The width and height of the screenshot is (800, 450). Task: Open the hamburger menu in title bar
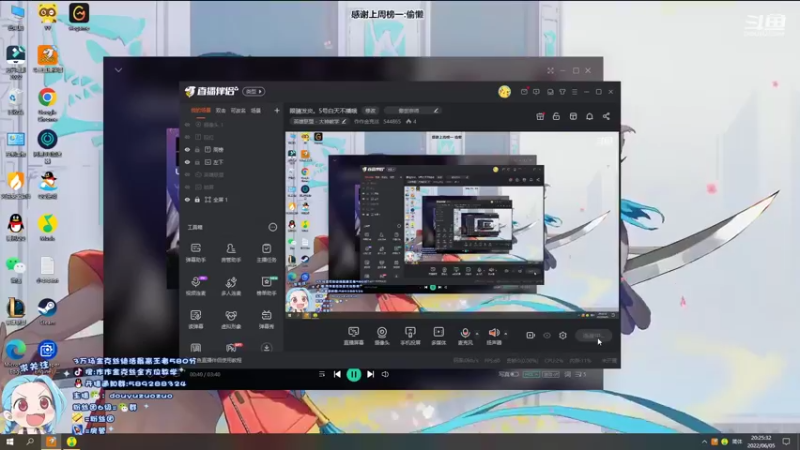574,92
